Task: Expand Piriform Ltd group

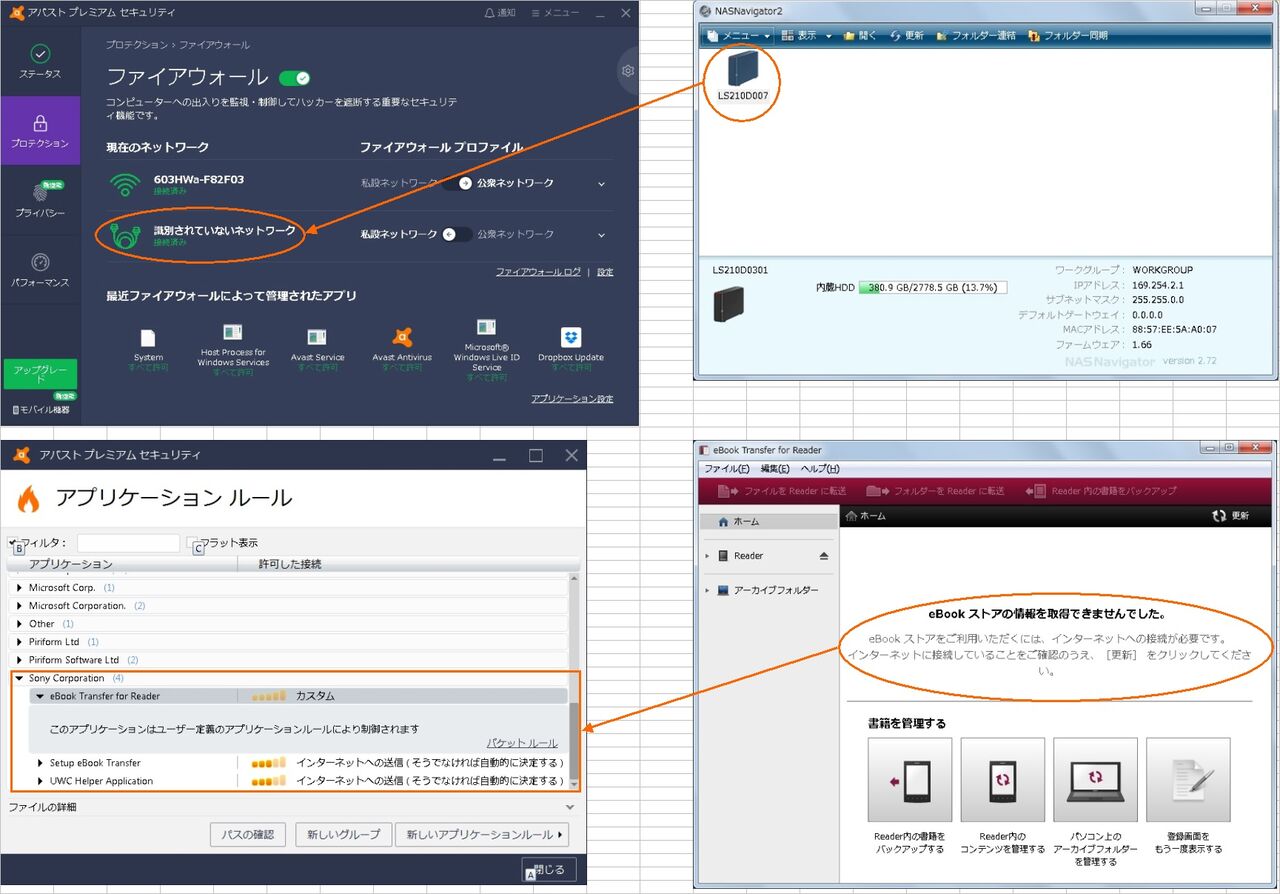Action: tap(19, 642)
